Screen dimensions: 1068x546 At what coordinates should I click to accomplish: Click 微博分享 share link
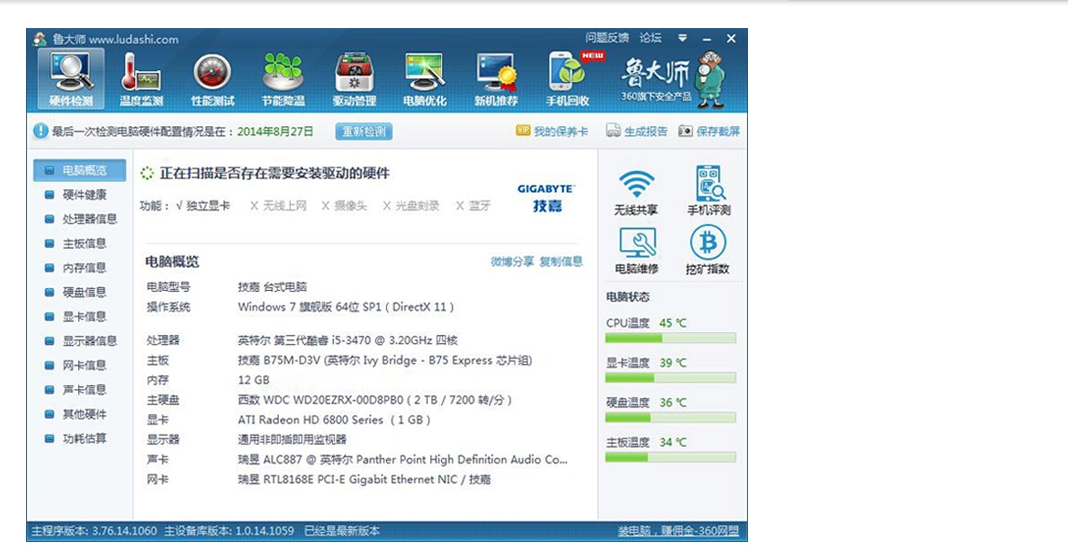click(x=512, y=261)
